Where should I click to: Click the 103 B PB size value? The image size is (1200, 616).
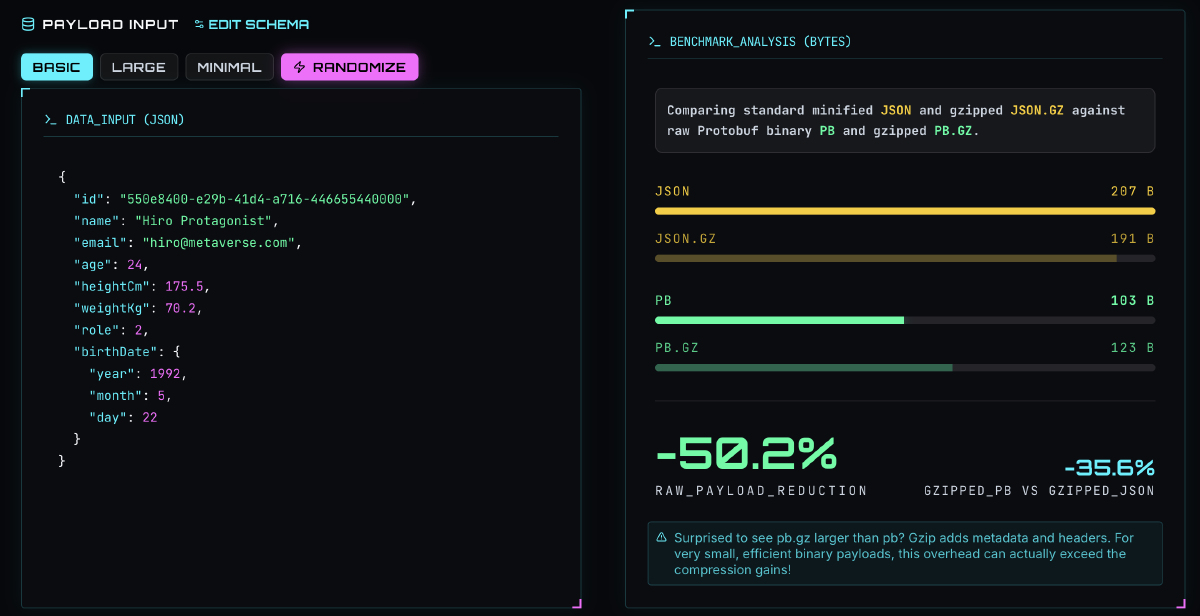[x=1132, y=301]
